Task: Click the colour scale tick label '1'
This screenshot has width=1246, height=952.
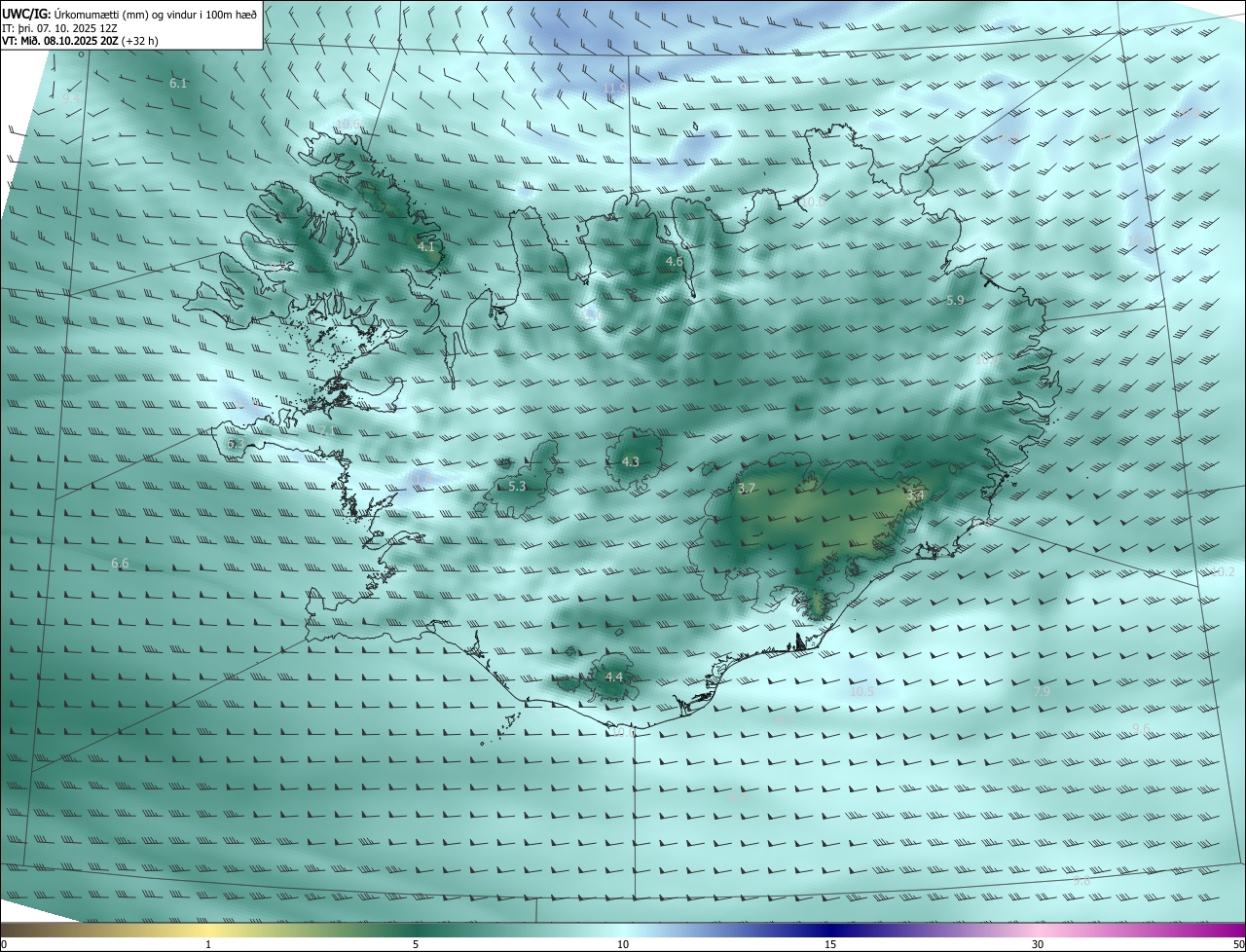Action: 208,944
